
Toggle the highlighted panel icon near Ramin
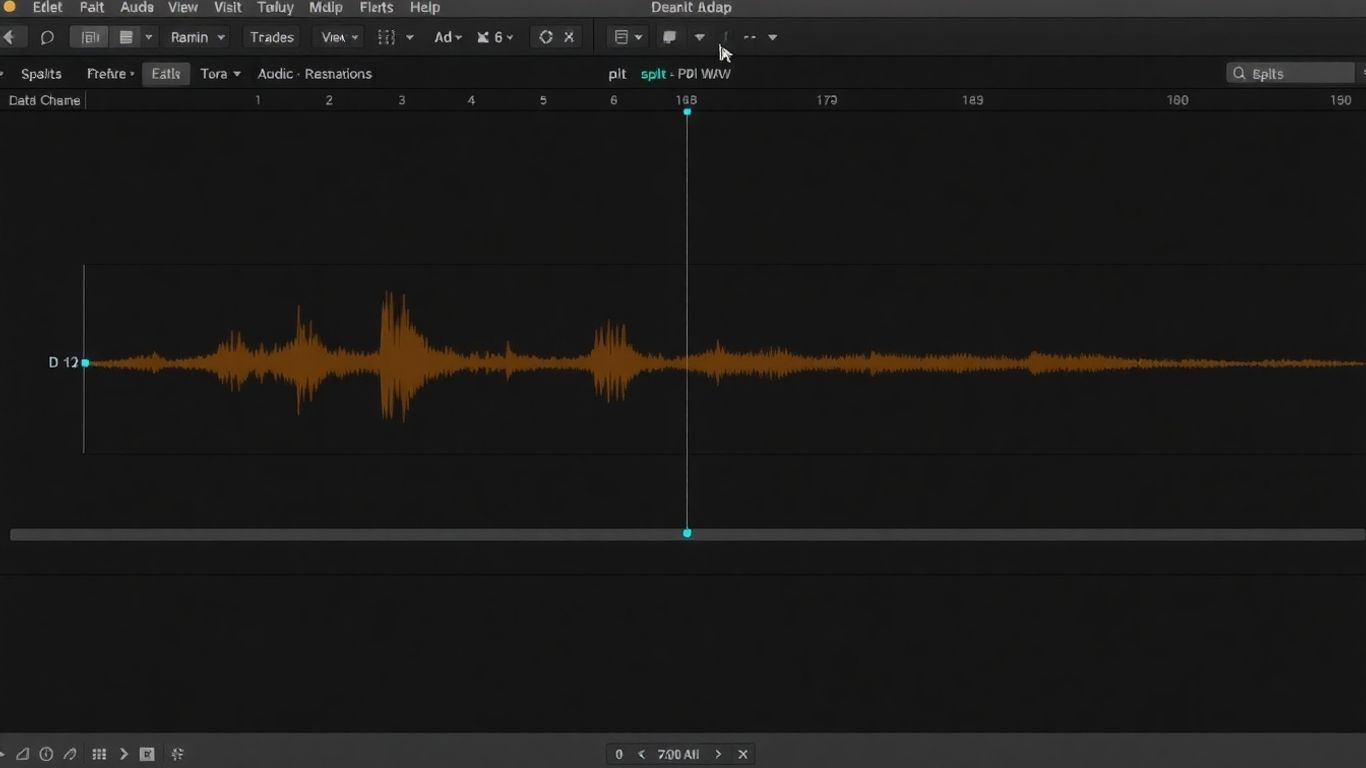click(x=89, y=36)
